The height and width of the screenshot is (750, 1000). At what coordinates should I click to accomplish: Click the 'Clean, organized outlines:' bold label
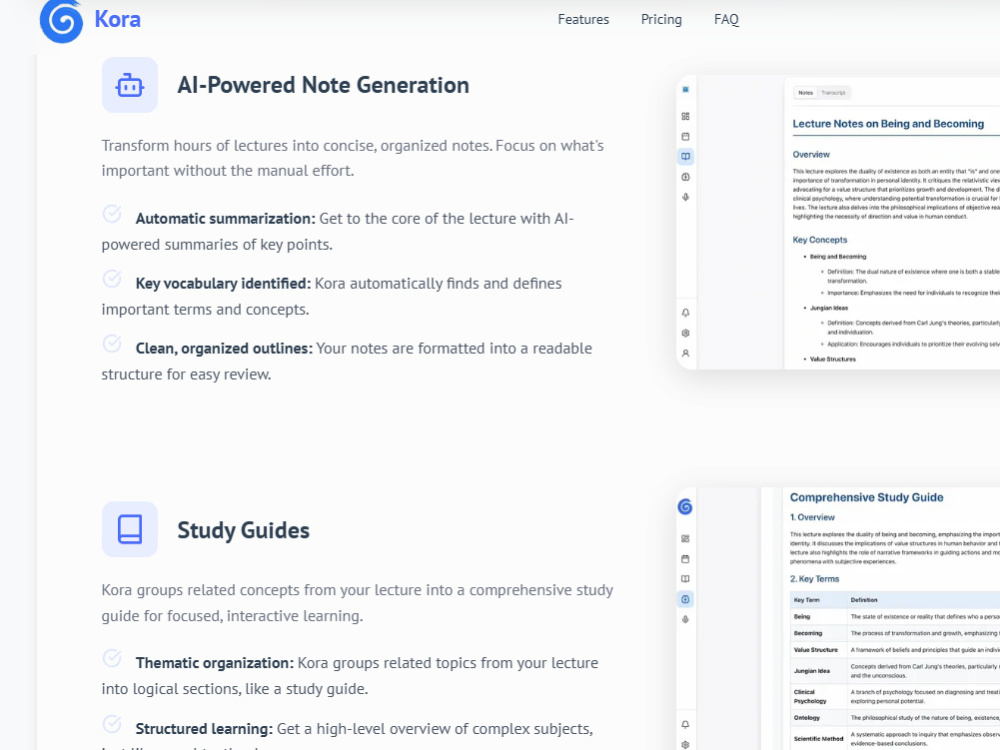pyautogui.click(x=224, y=349)
